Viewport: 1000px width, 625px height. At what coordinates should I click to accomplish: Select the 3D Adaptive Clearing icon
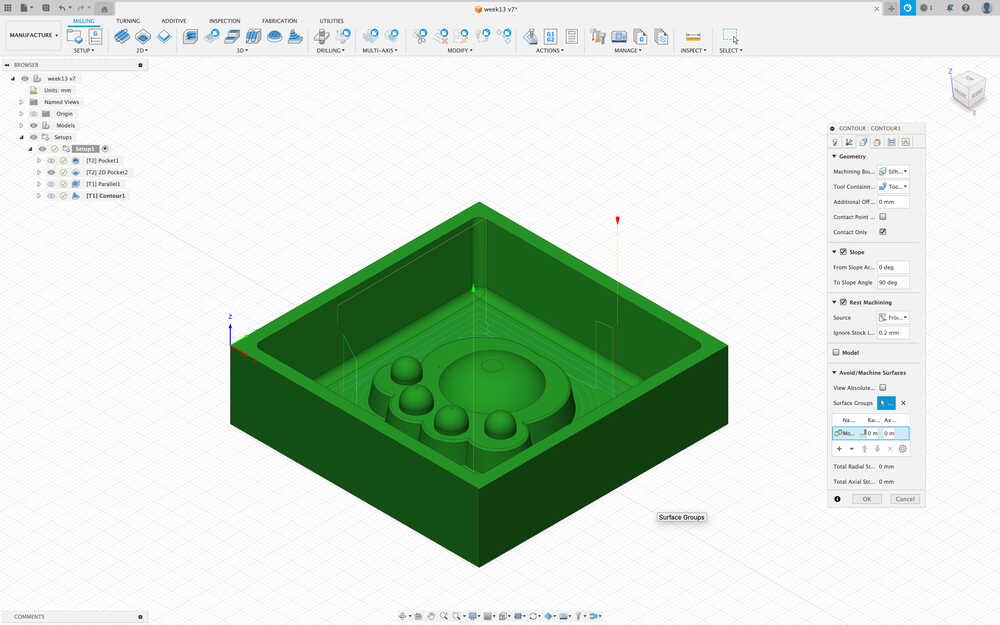tap(190, 36)
